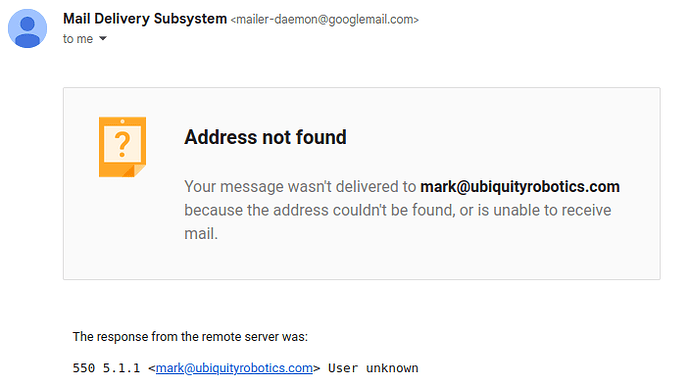The height and width of the screenshot is (387, 690).
Task: Click the "Your message wasn't delivered to" text
Action: tap(300, 187)
